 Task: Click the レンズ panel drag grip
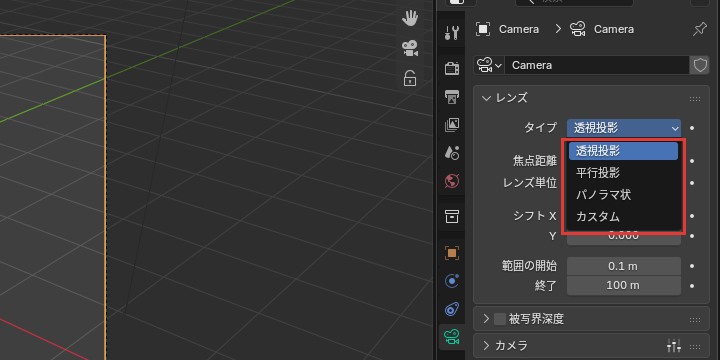pyautogui.click(x=695, y=98)
